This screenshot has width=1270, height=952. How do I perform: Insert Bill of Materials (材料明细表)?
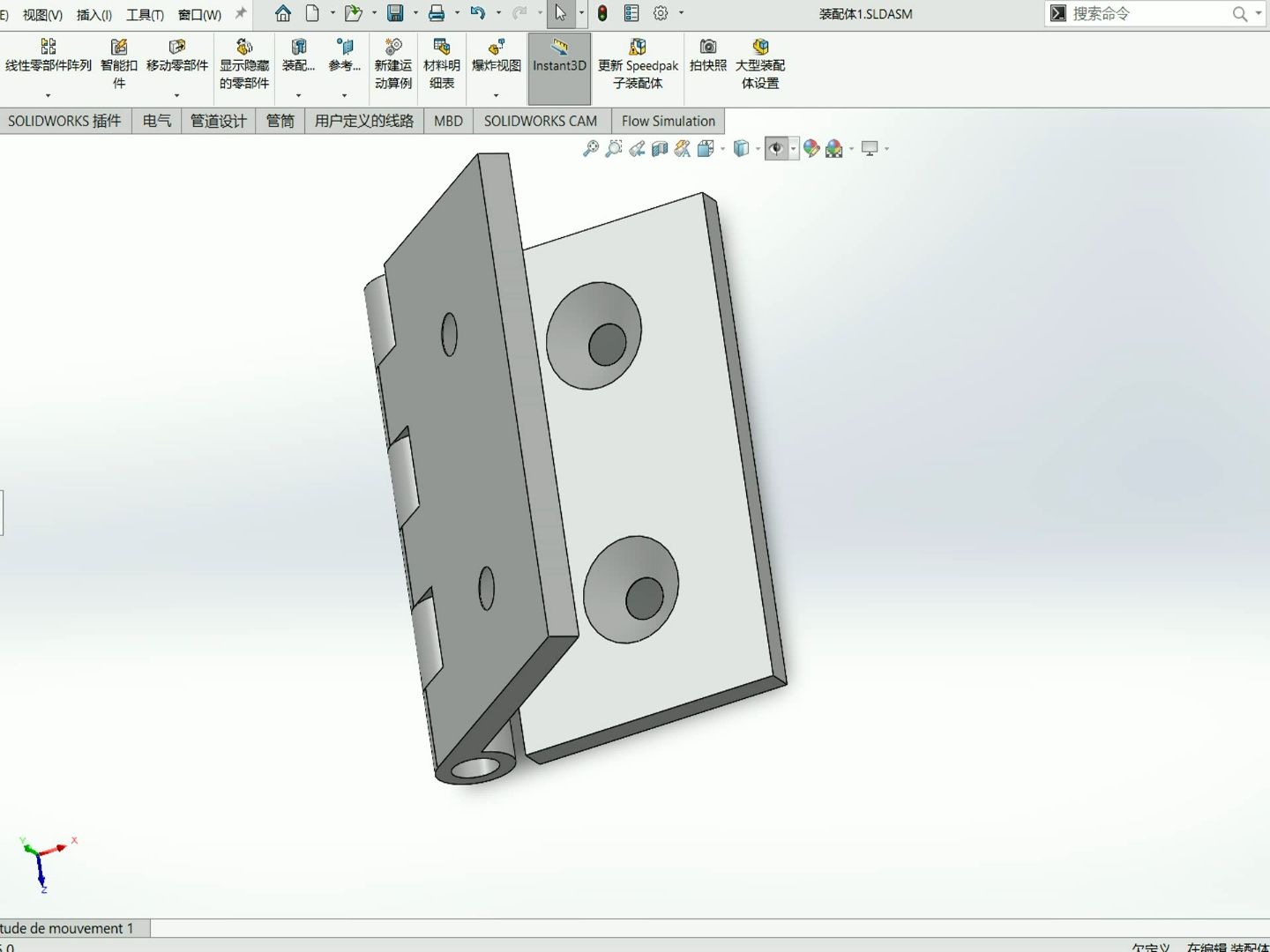442,63
